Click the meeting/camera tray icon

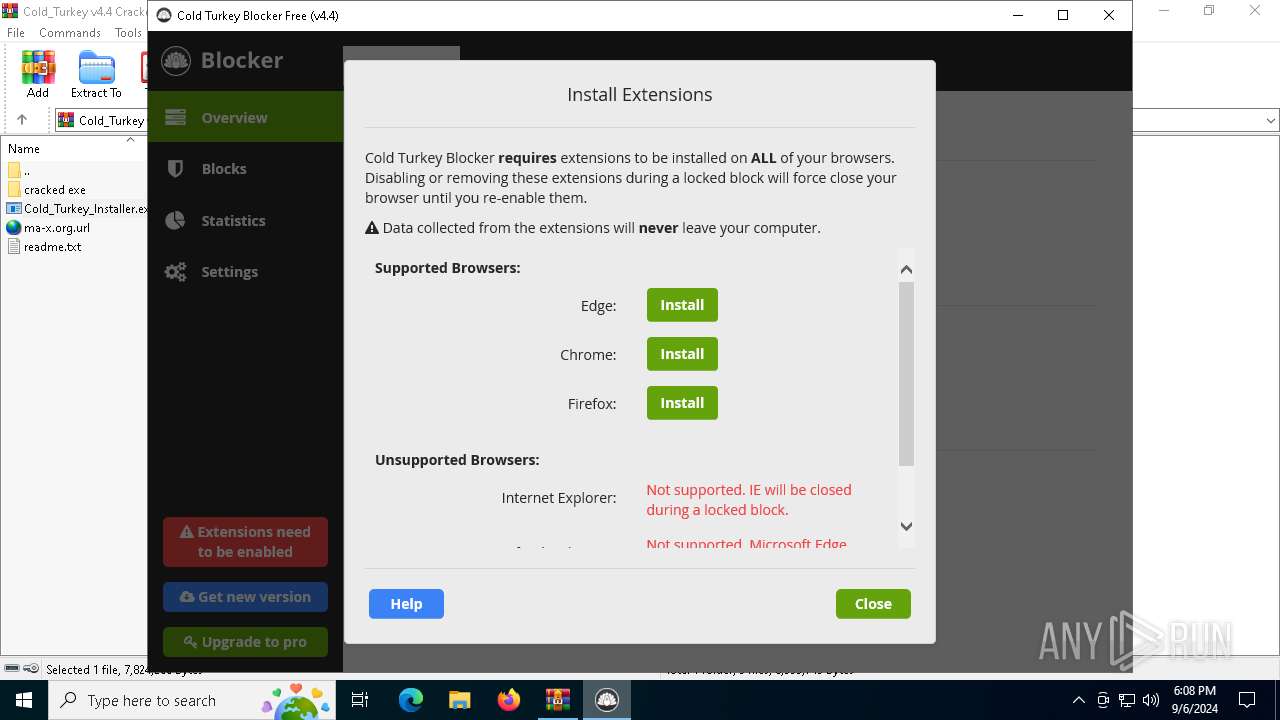[x=1103, y=700]
